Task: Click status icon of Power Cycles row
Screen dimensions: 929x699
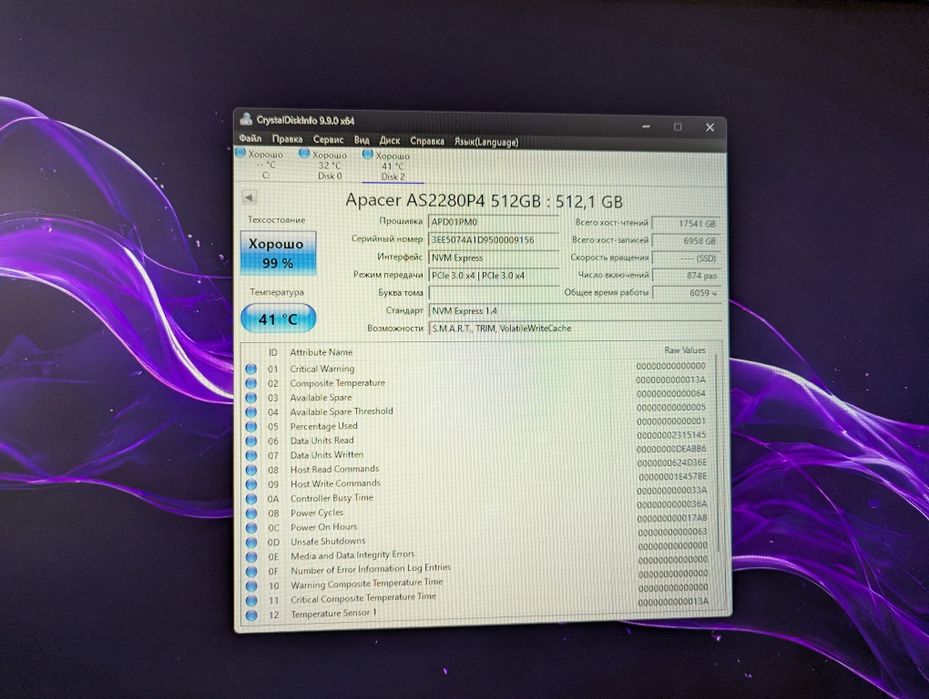Action: tap(251, 514)
